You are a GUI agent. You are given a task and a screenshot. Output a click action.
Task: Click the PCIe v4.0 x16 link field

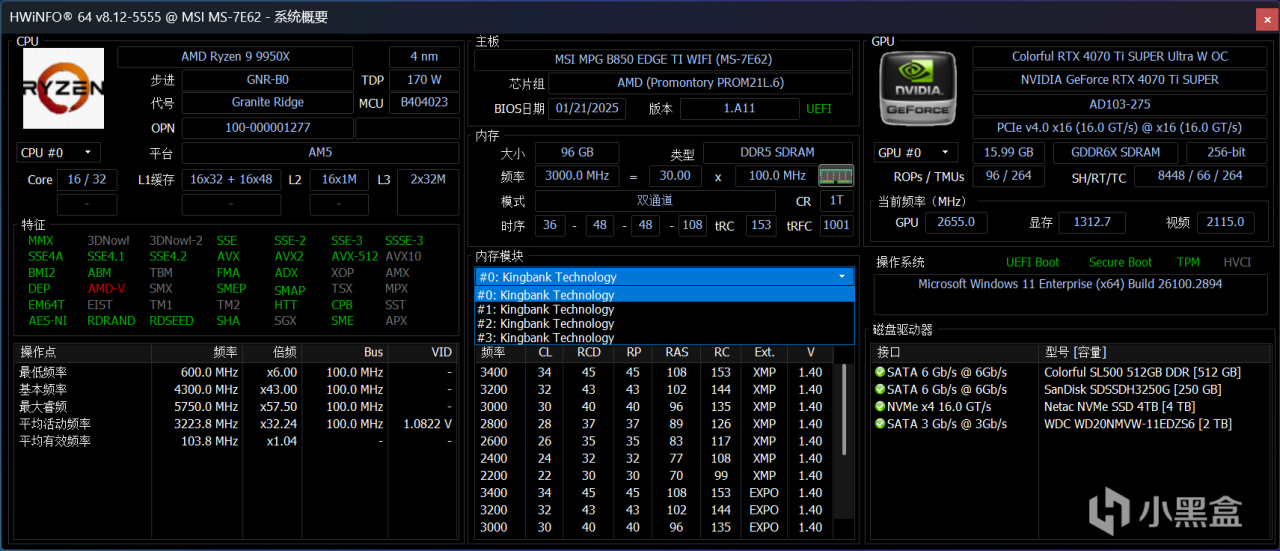1119,128
